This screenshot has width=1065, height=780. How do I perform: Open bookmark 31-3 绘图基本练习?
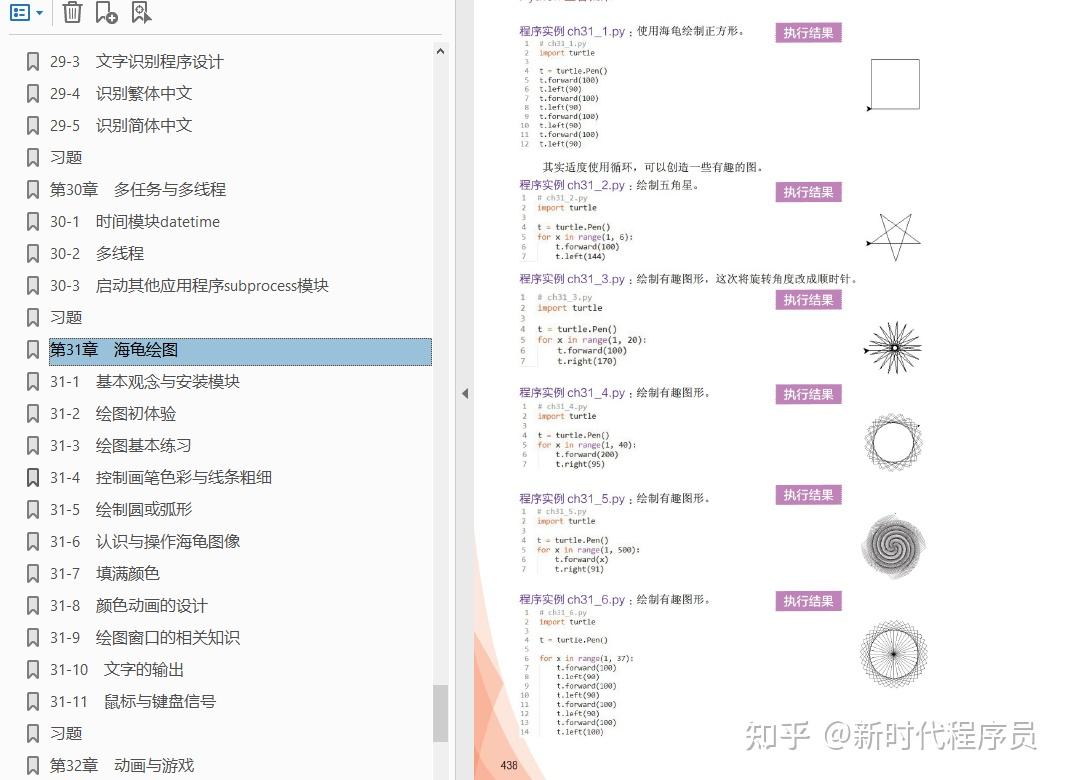click(120, 446)
